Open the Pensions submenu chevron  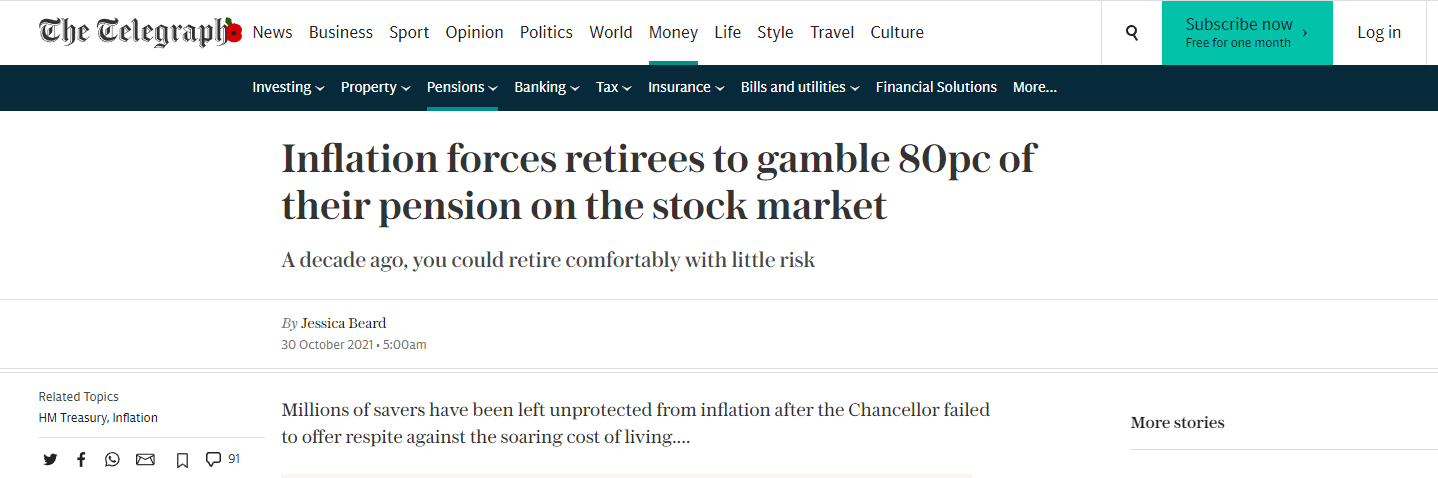tap(493, 88)
